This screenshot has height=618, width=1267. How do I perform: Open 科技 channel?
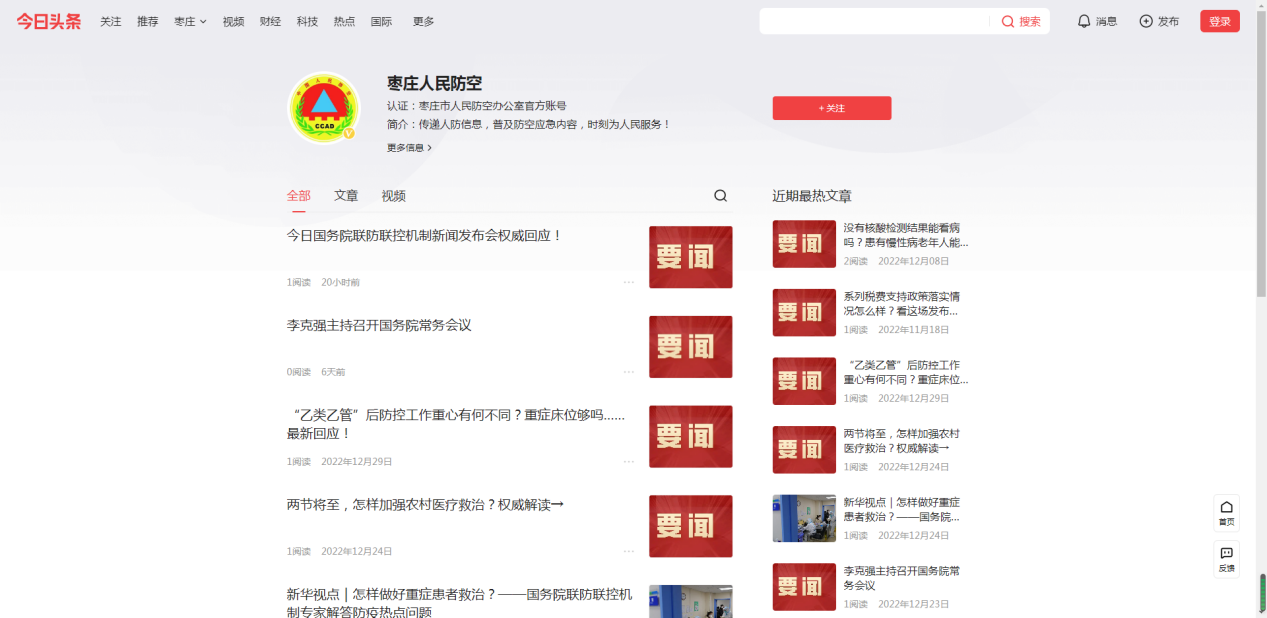coord(307,21)
